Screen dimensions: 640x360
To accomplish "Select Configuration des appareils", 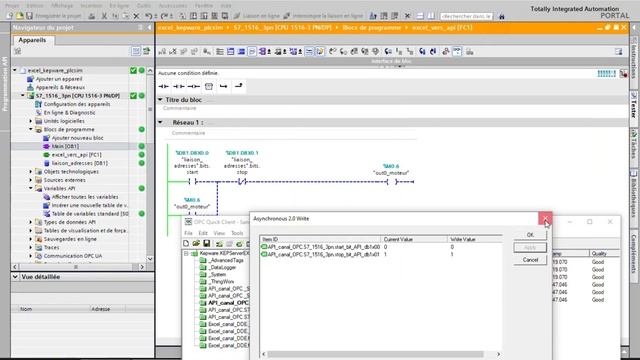I will [x=77, y=104].
